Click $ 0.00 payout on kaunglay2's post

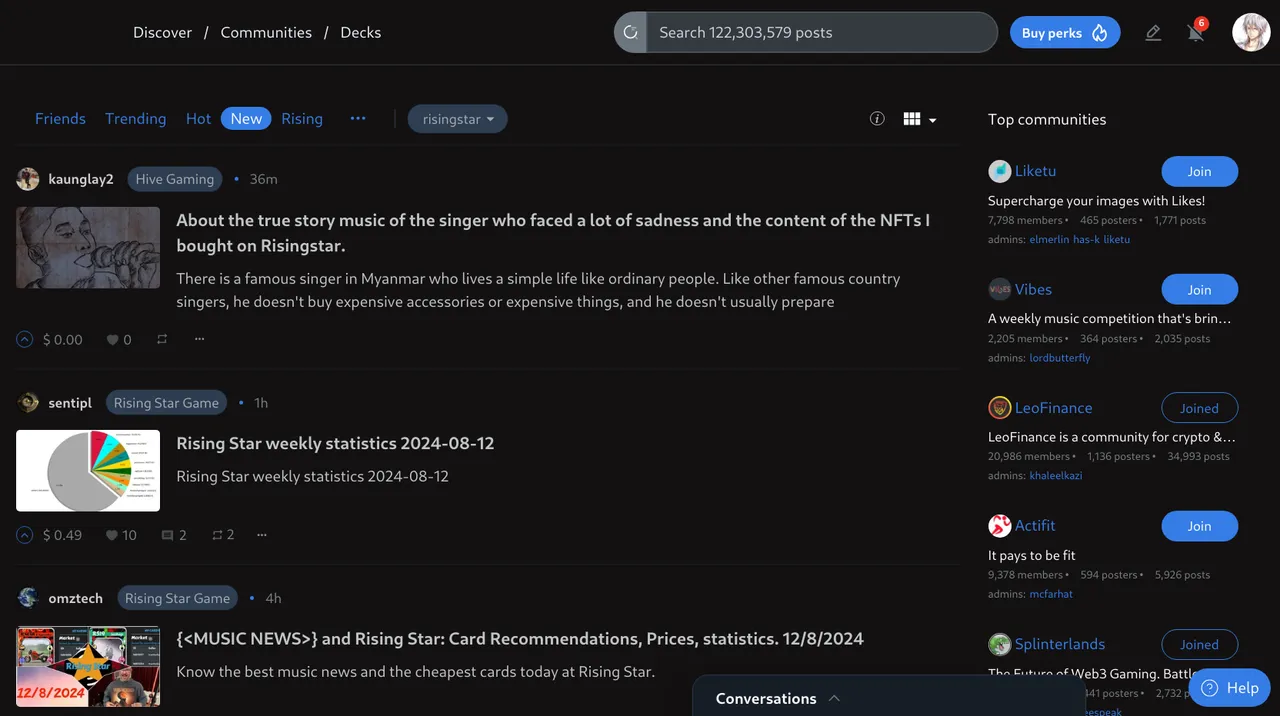(x=62, y=339)
